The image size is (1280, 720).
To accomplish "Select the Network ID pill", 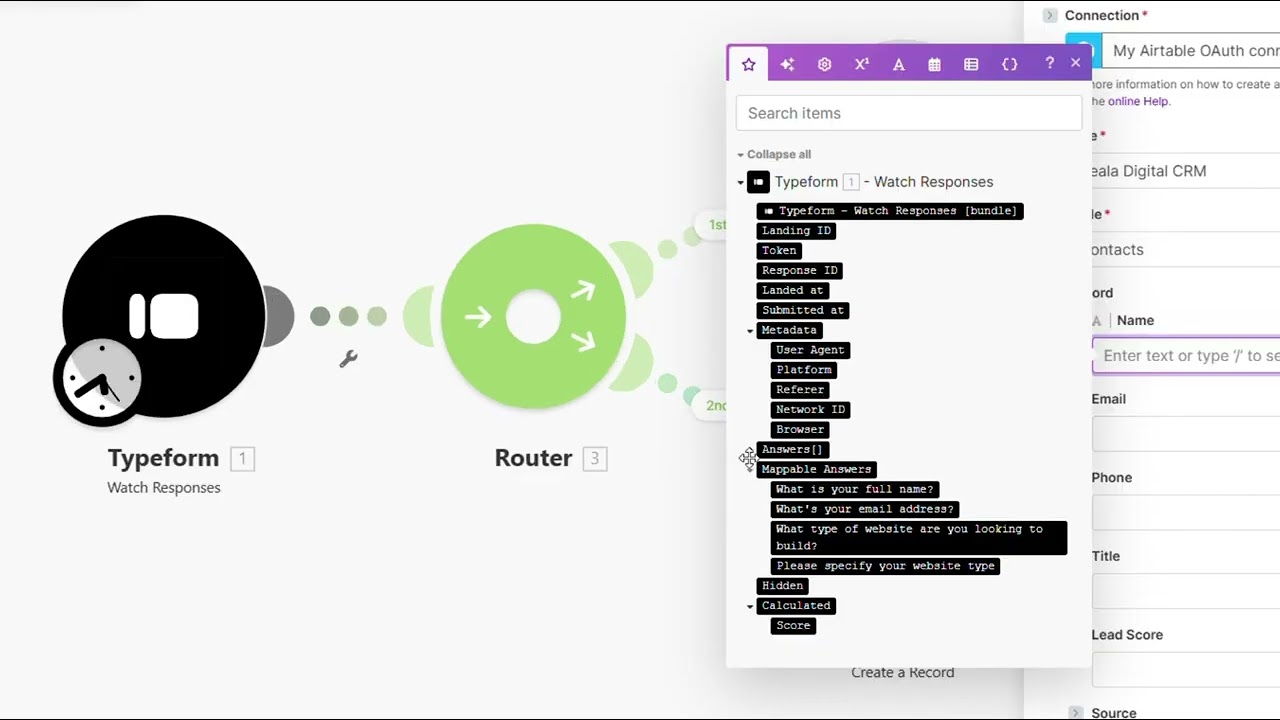I will (811, 409).
